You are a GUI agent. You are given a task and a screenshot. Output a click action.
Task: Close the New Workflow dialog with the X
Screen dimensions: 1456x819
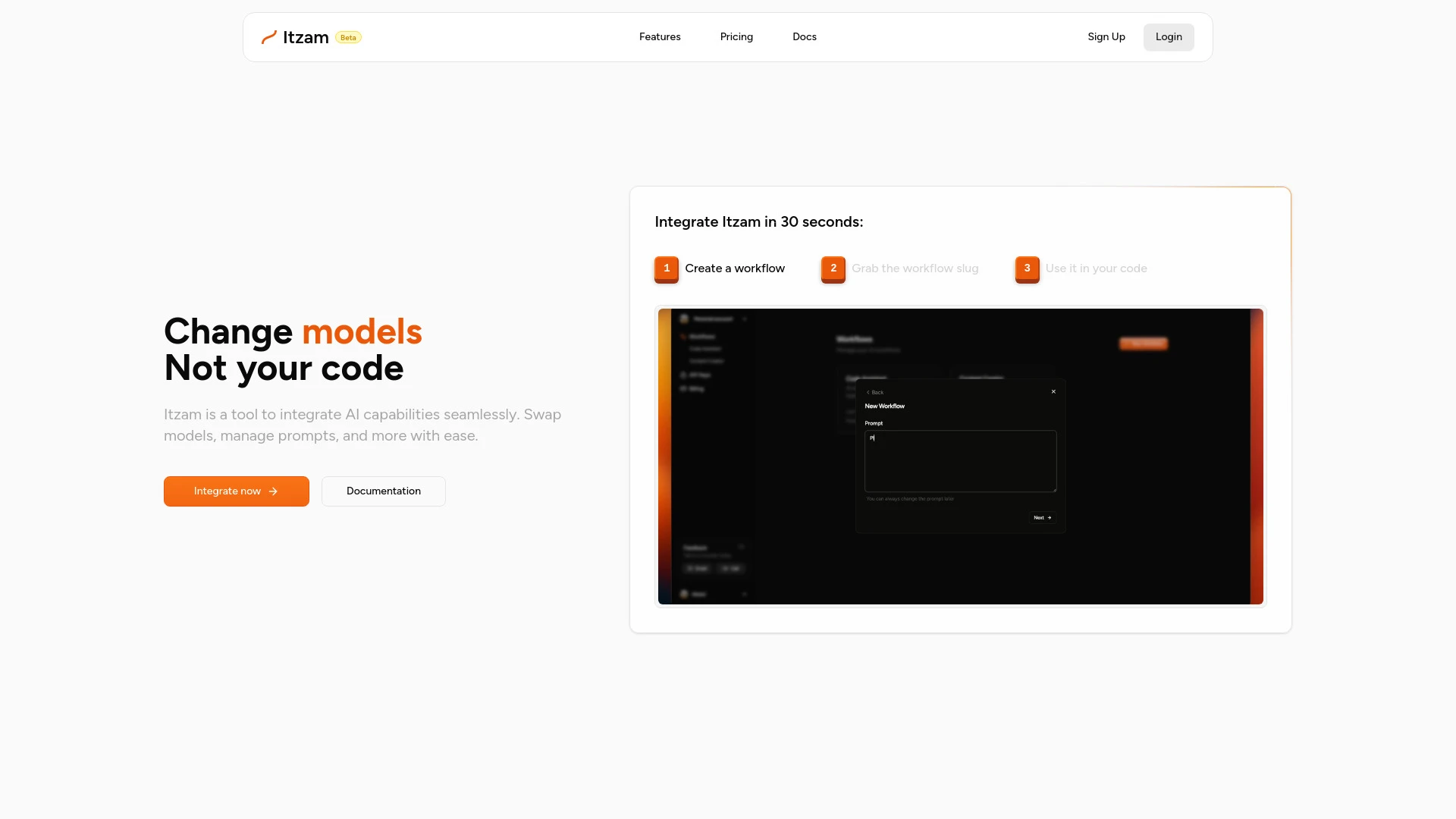[1053, 391]
